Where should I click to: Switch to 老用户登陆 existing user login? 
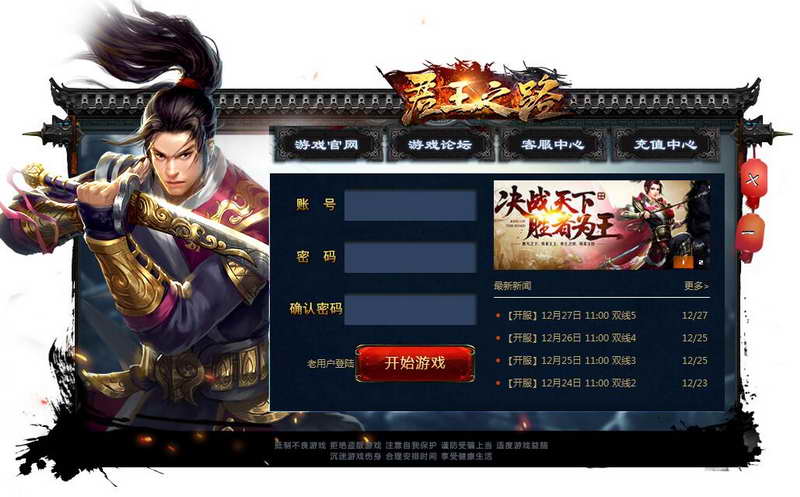[330, 364]
